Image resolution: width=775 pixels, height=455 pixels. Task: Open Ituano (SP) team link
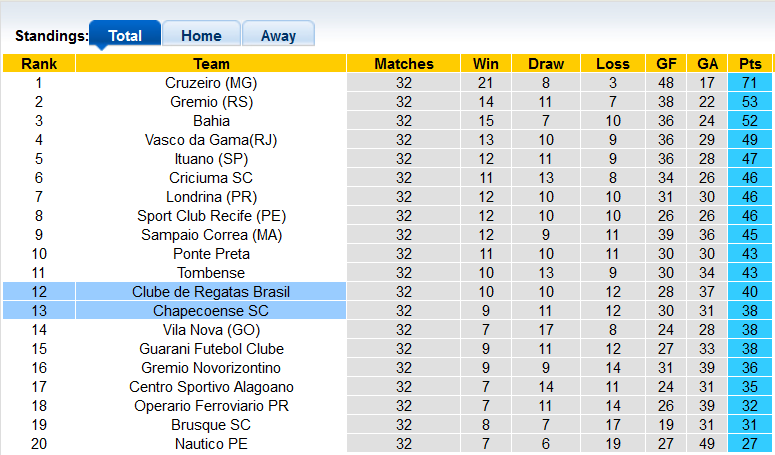pyautogui.click(x=211, y=159)
